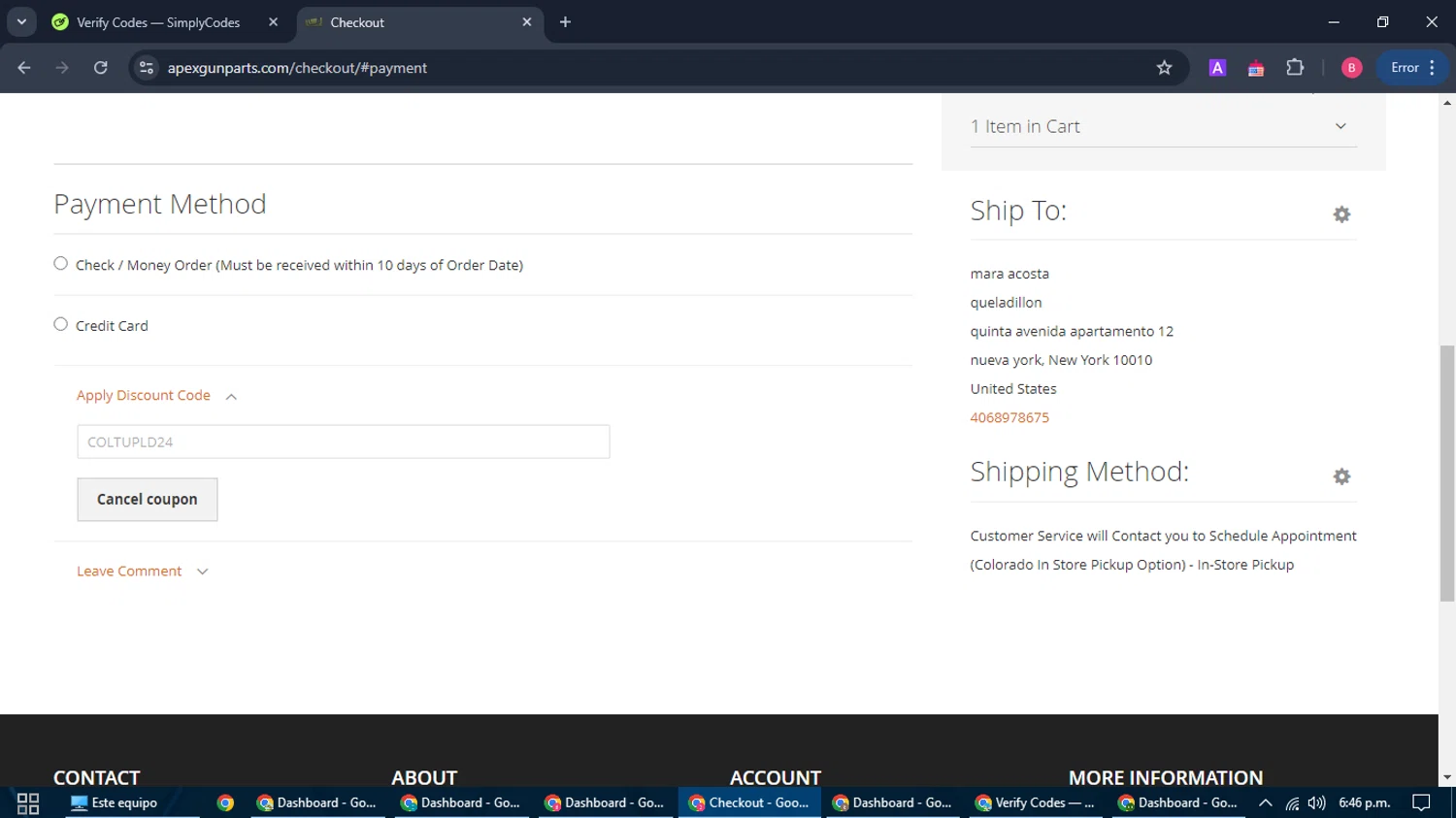
Task: Open the profile B avatar
Action: click(x=1351, y=68)
